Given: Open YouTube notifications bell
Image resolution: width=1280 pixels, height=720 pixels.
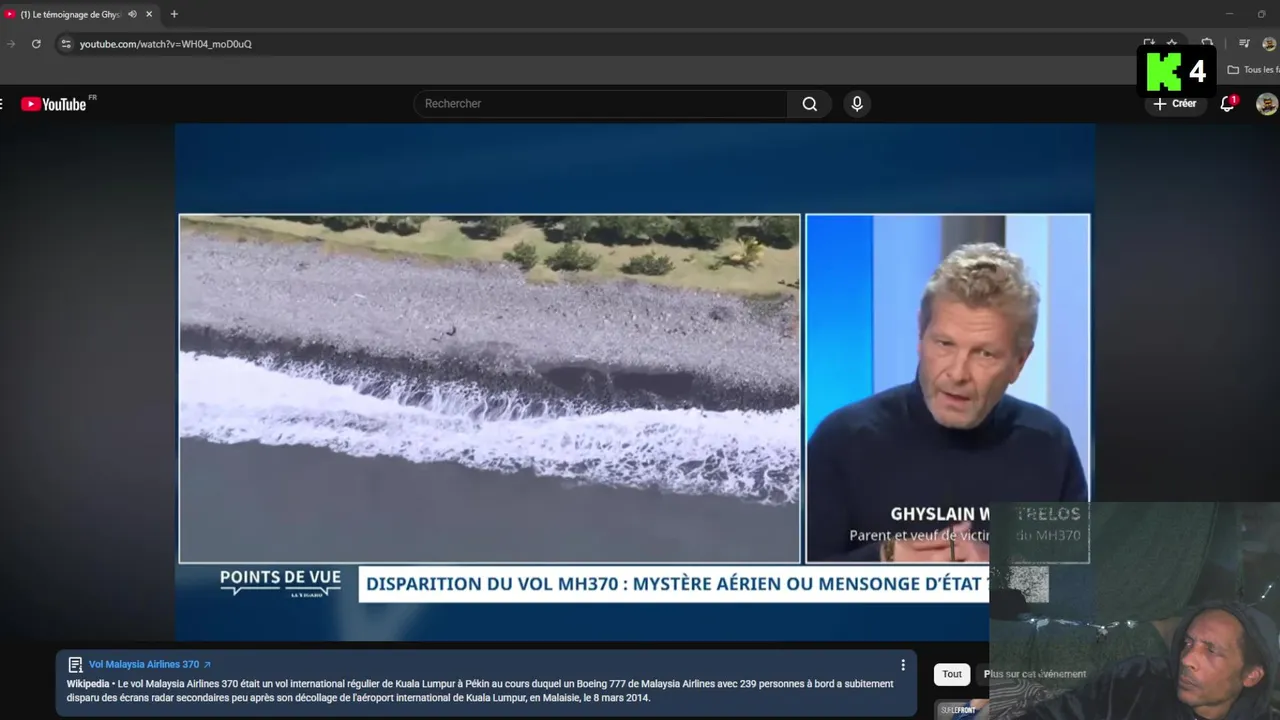Looking at the screenshot, I should point(1227,104).
